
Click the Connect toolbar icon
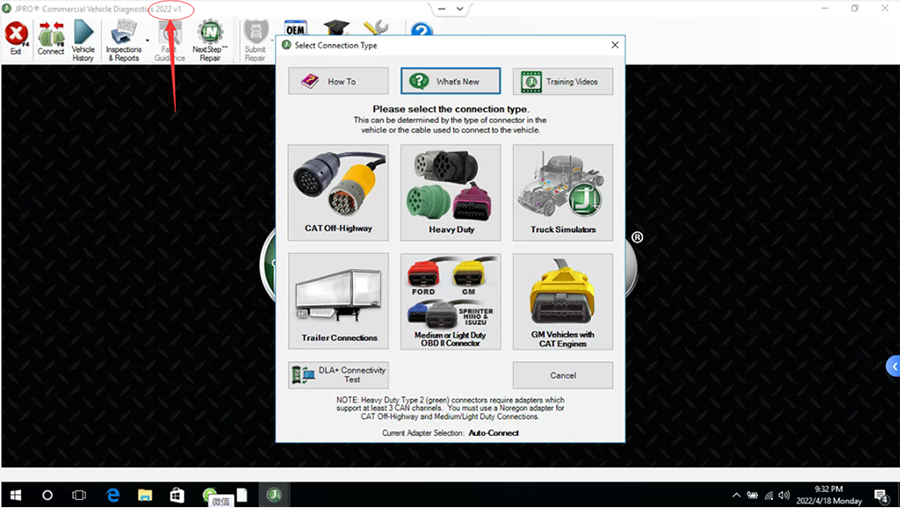[51, 38]
